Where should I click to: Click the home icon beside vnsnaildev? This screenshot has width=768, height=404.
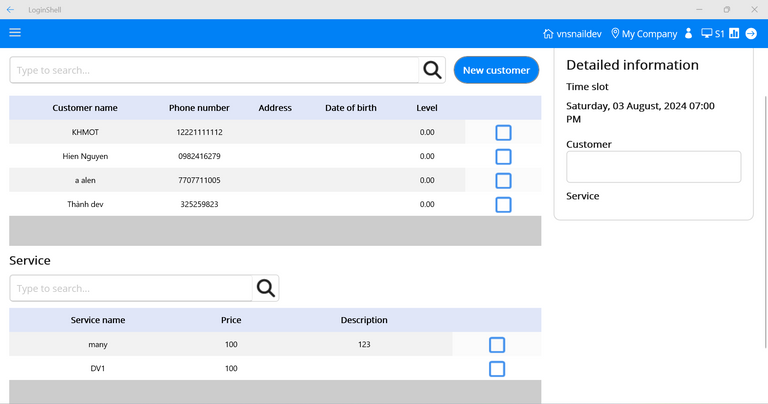pyautogui.click(x=548, y=34)
